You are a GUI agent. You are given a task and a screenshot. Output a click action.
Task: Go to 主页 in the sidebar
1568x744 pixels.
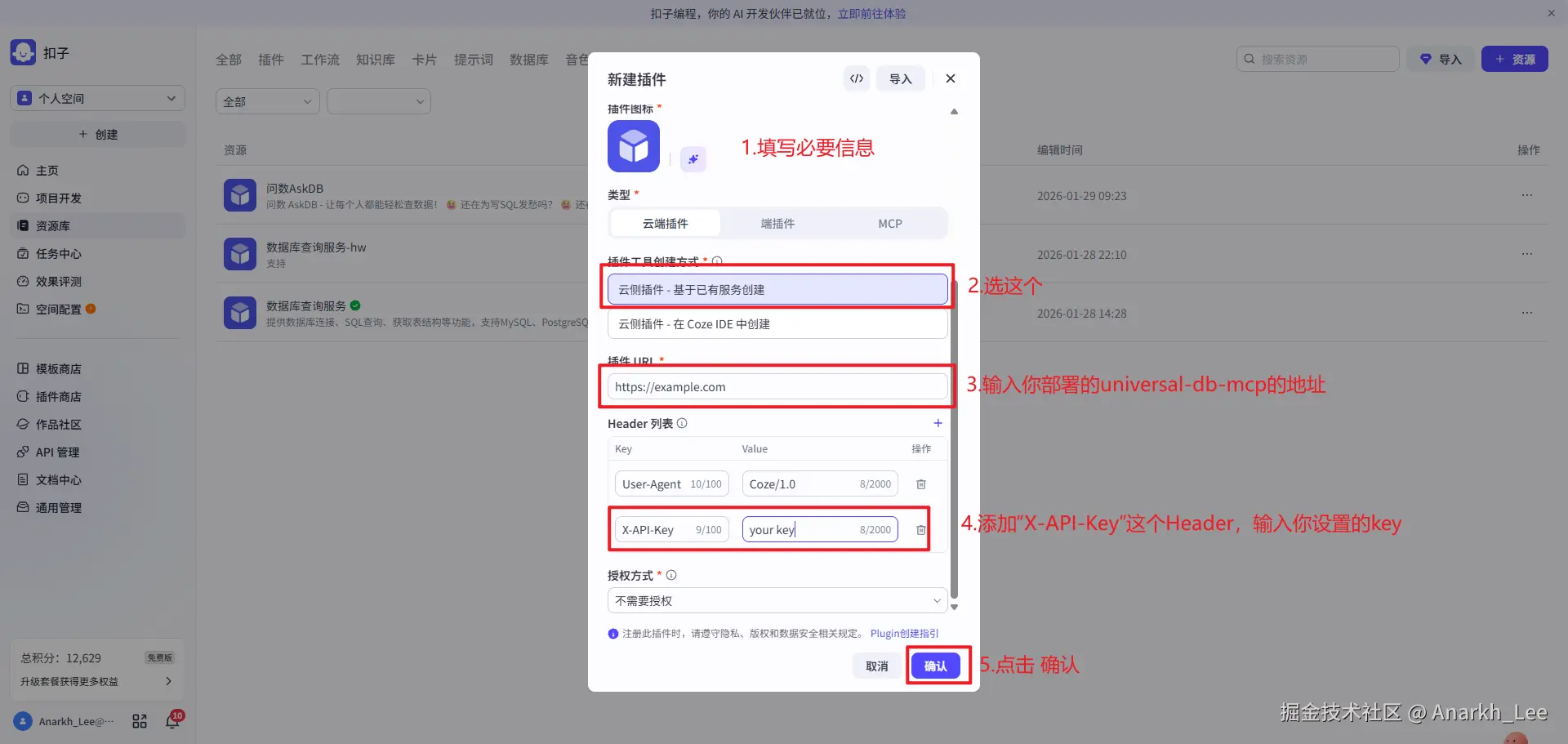(x=98, y=171)
